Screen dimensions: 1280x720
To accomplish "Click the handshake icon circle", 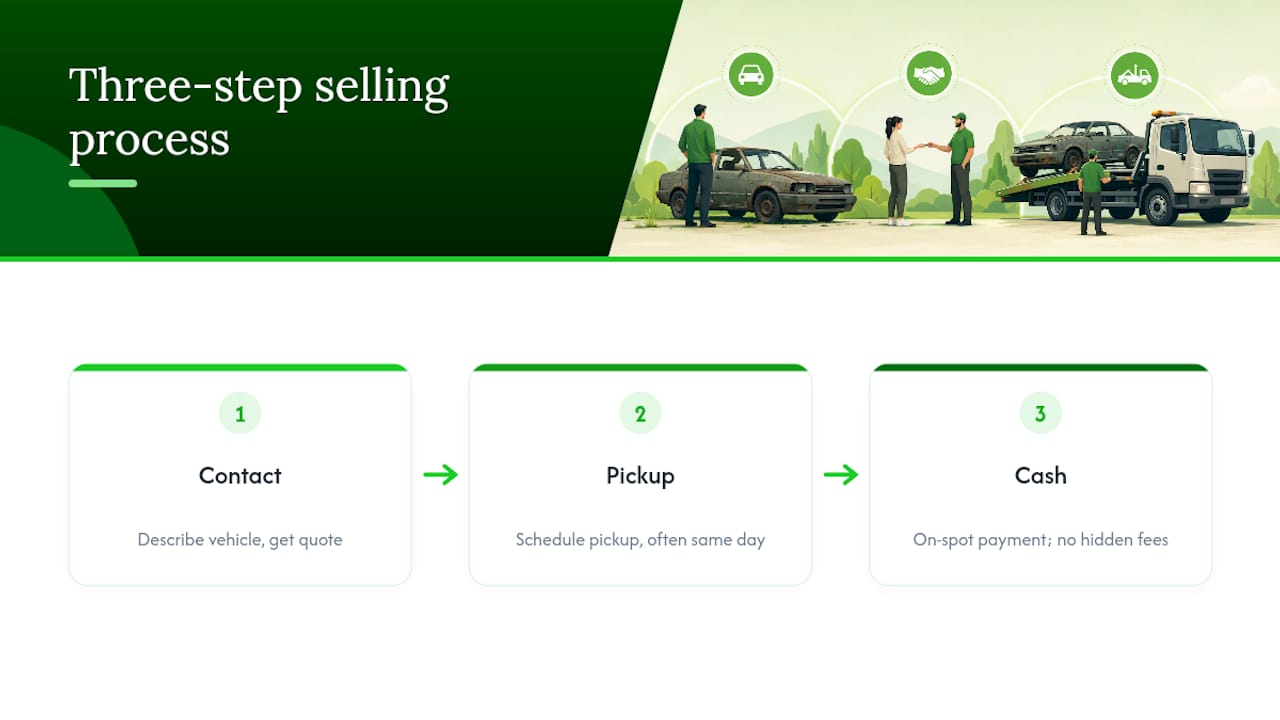I will (x=929, y=74).
